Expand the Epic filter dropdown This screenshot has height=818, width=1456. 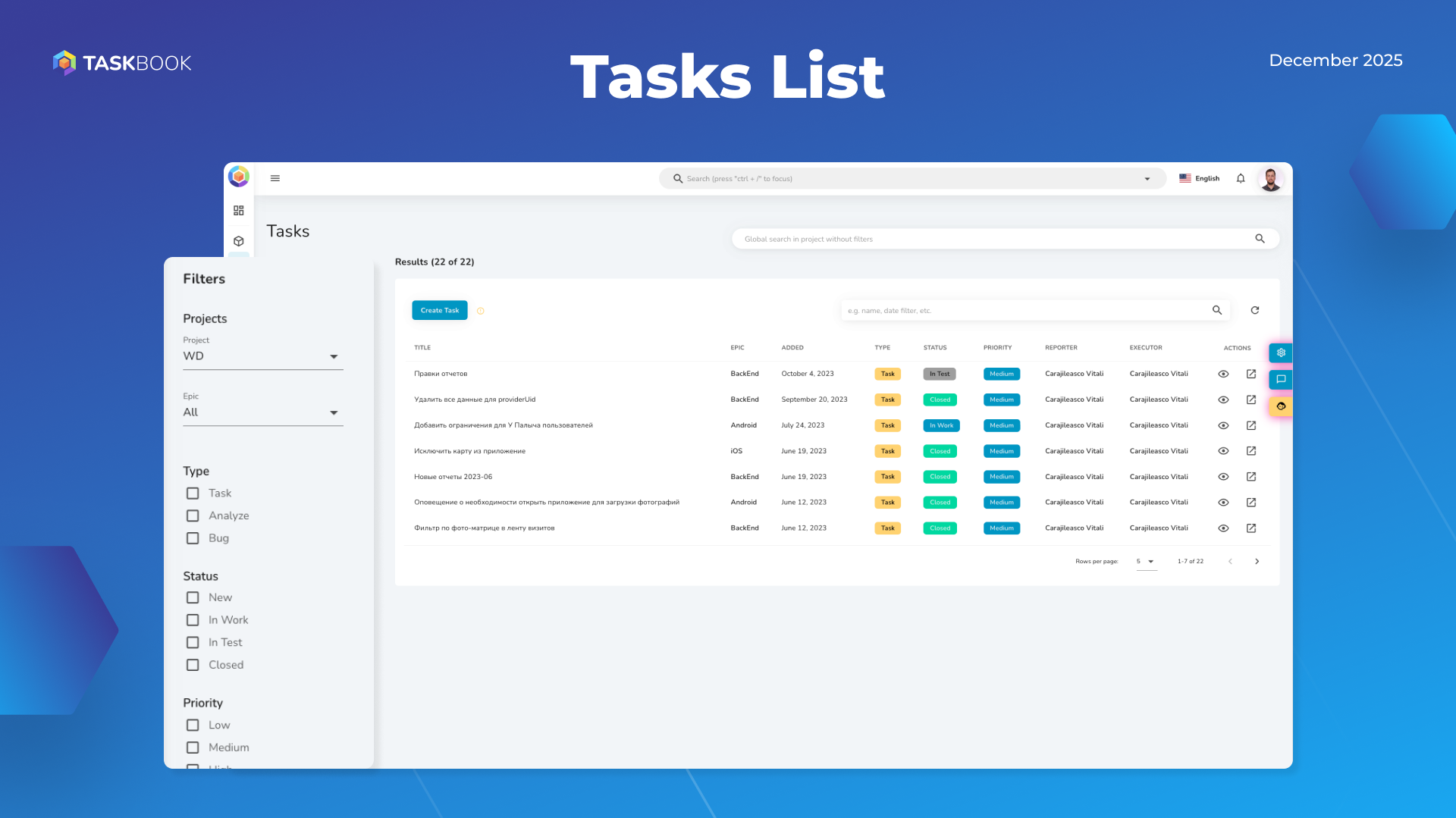tap(334, 412)
